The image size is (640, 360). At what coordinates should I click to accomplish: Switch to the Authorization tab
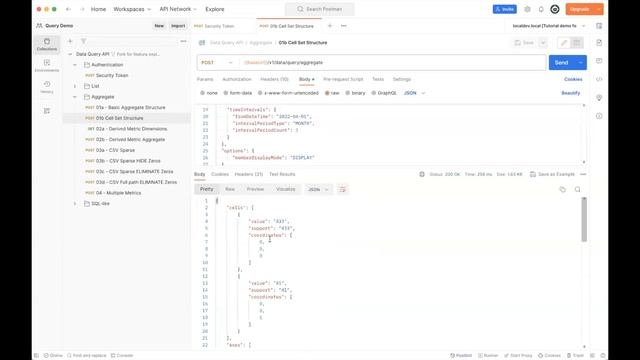tap(237, 79)
